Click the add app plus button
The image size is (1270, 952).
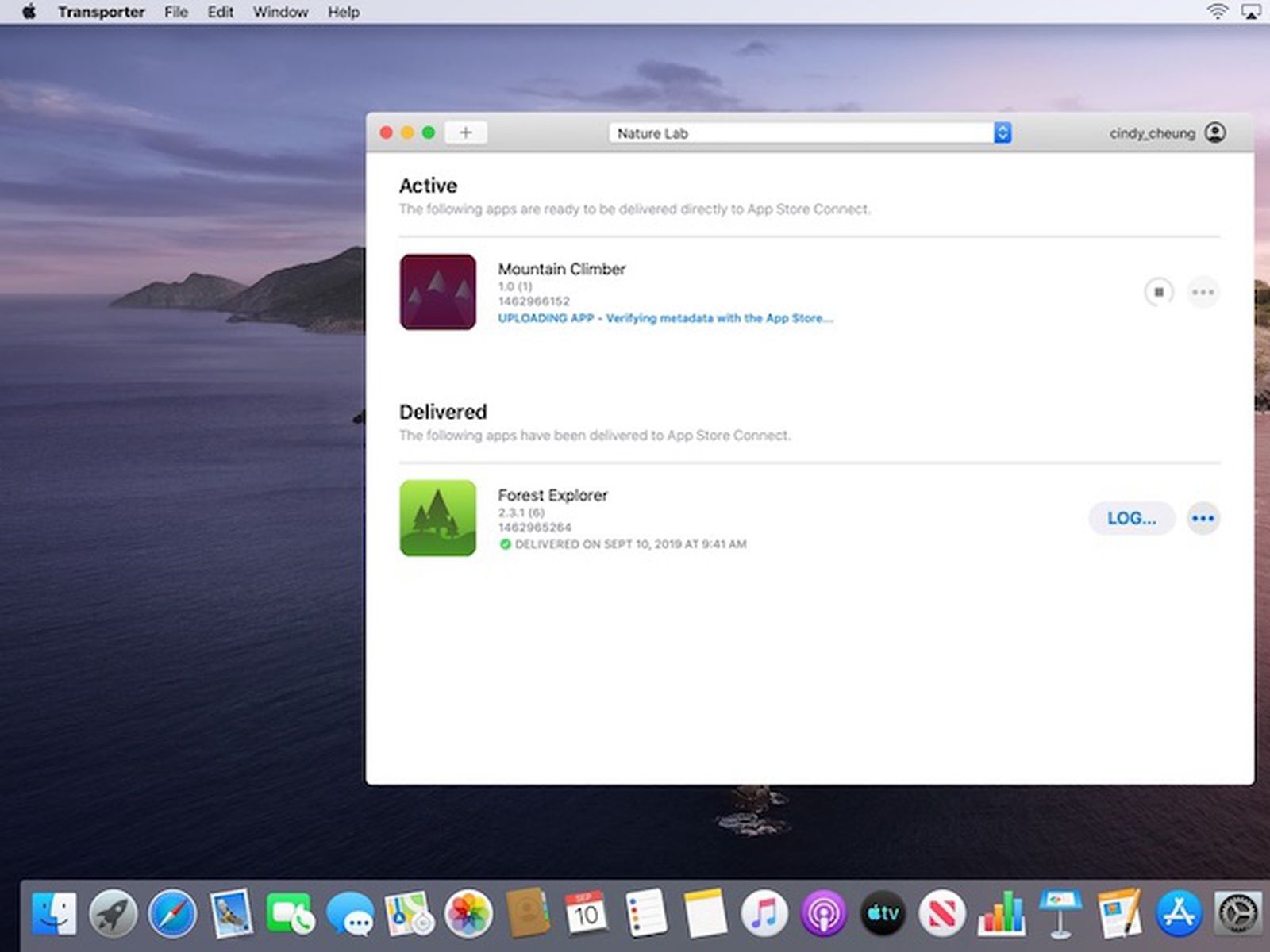[x=466, y=132]
